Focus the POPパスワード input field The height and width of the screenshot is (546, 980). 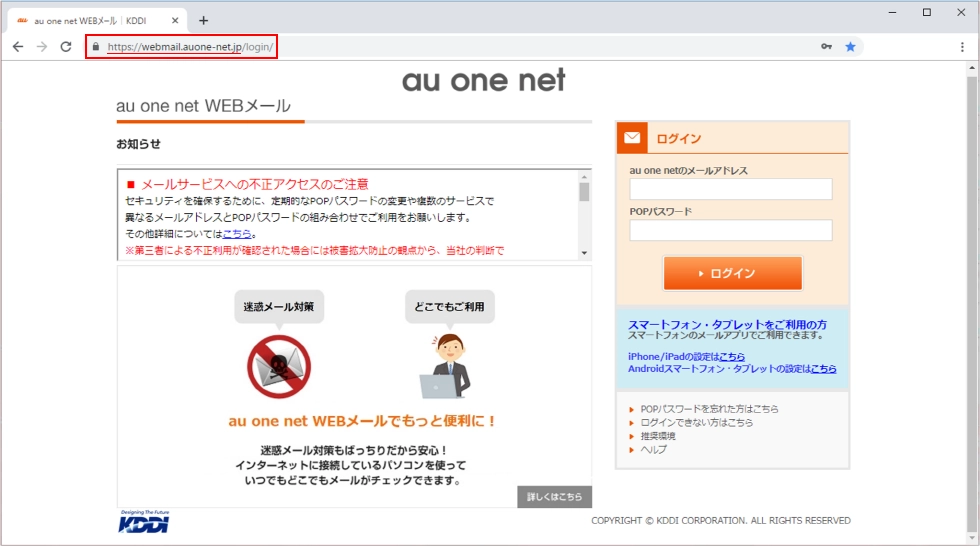pos(731,230)
